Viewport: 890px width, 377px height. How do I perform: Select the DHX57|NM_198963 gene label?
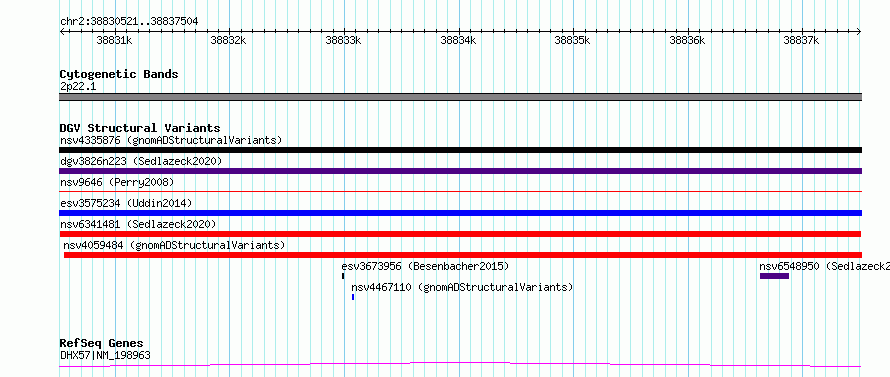pyautogui.click(x=105, y=355)
